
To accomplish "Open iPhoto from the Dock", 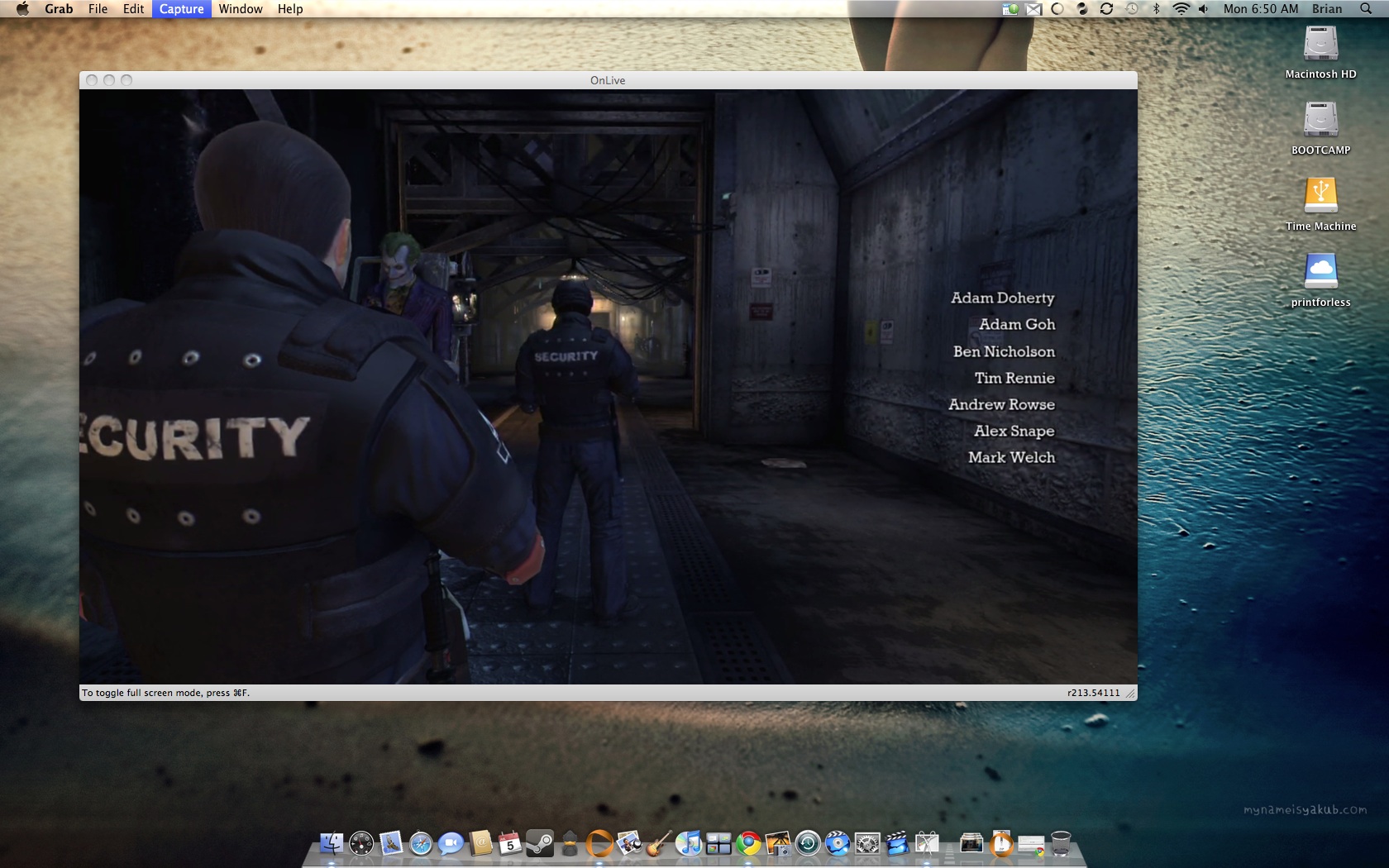I will [x=778, y=843].
